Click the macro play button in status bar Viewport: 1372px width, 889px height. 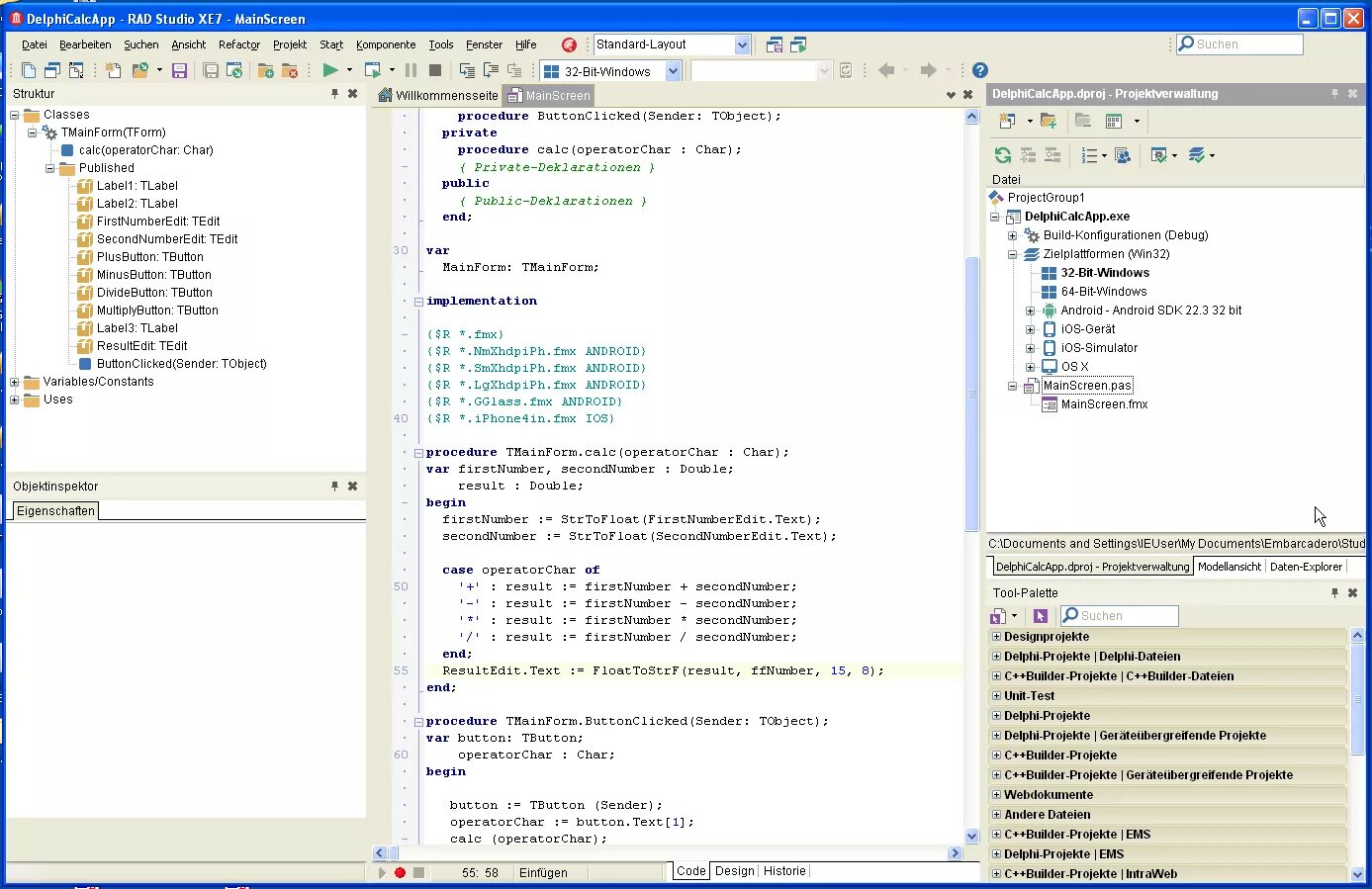[381, 872]
